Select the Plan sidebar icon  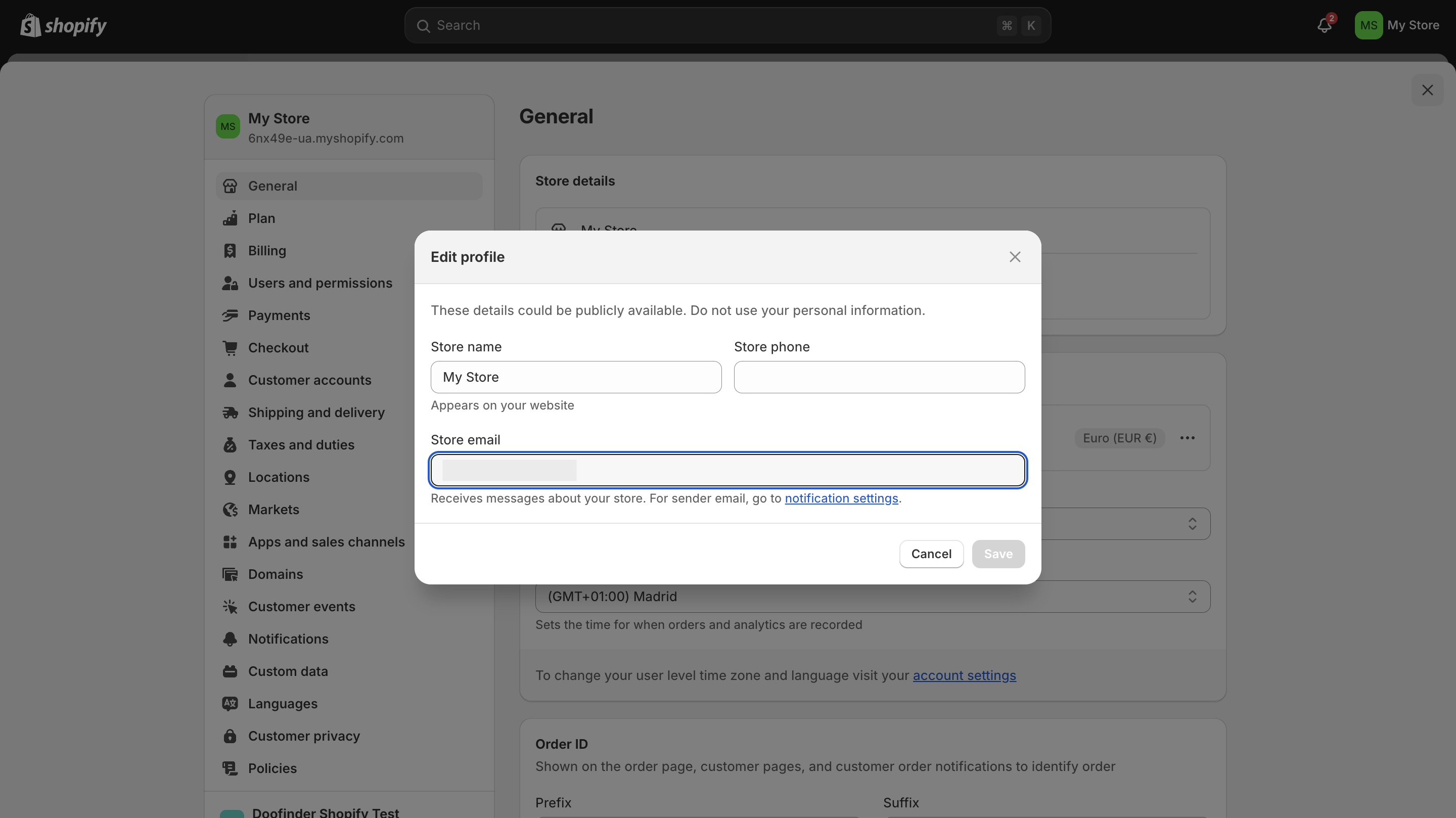coord(231,218)
